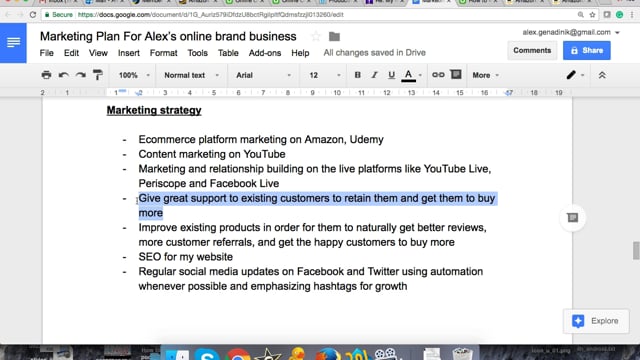Open Explore panel
640x360 pixels.
596,321
